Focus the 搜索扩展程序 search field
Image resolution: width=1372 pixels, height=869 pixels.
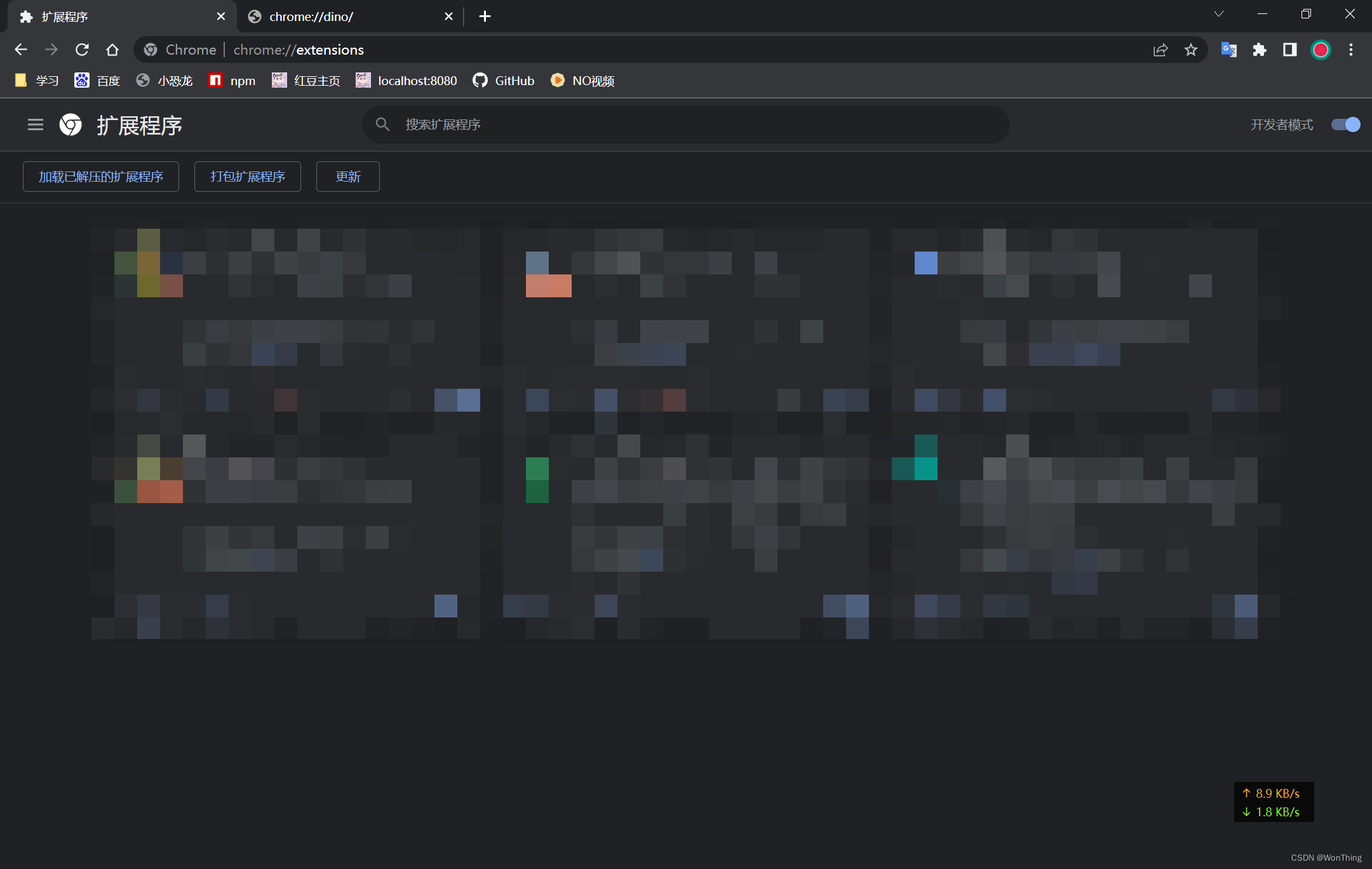686,125
